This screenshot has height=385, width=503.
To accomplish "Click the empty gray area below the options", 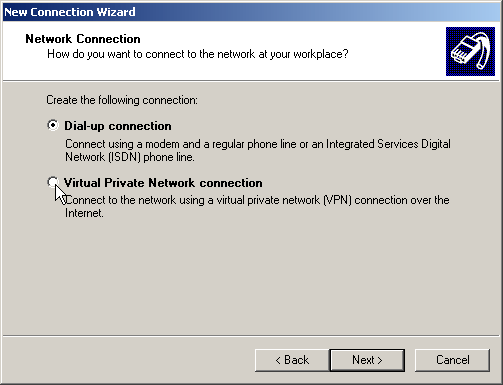I will 251,277.
